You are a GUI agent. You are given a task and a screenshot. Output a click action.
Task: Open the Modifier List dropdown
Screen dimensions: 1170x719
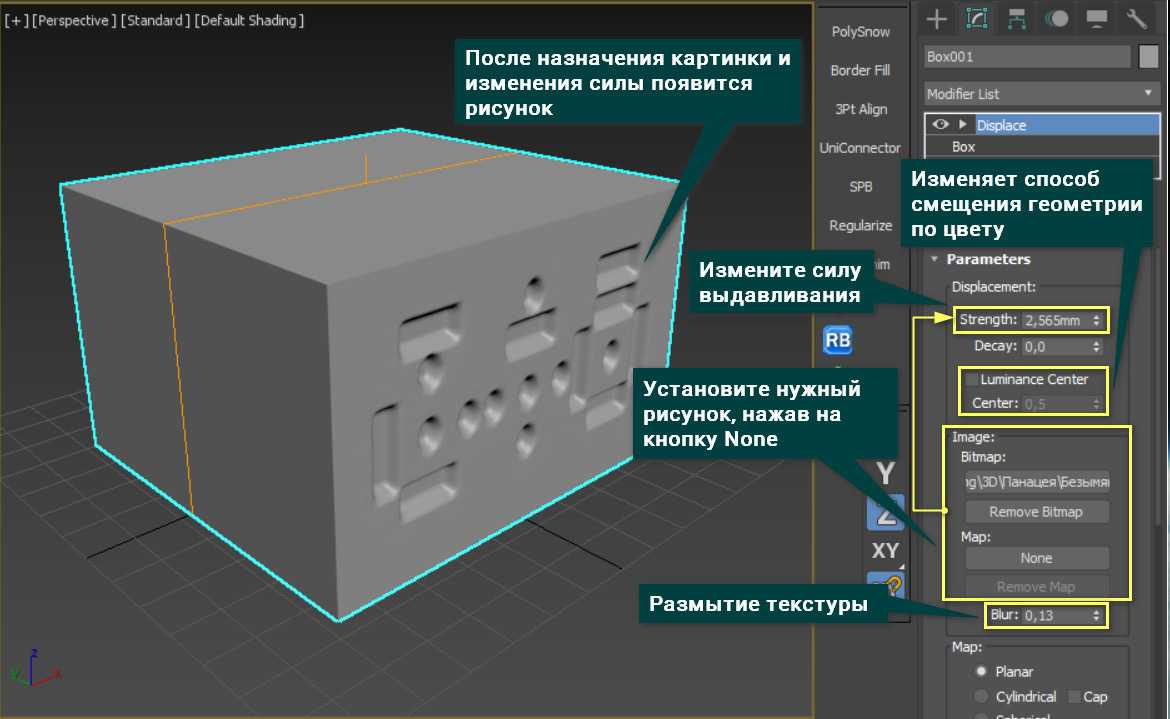pos(1041,94)
